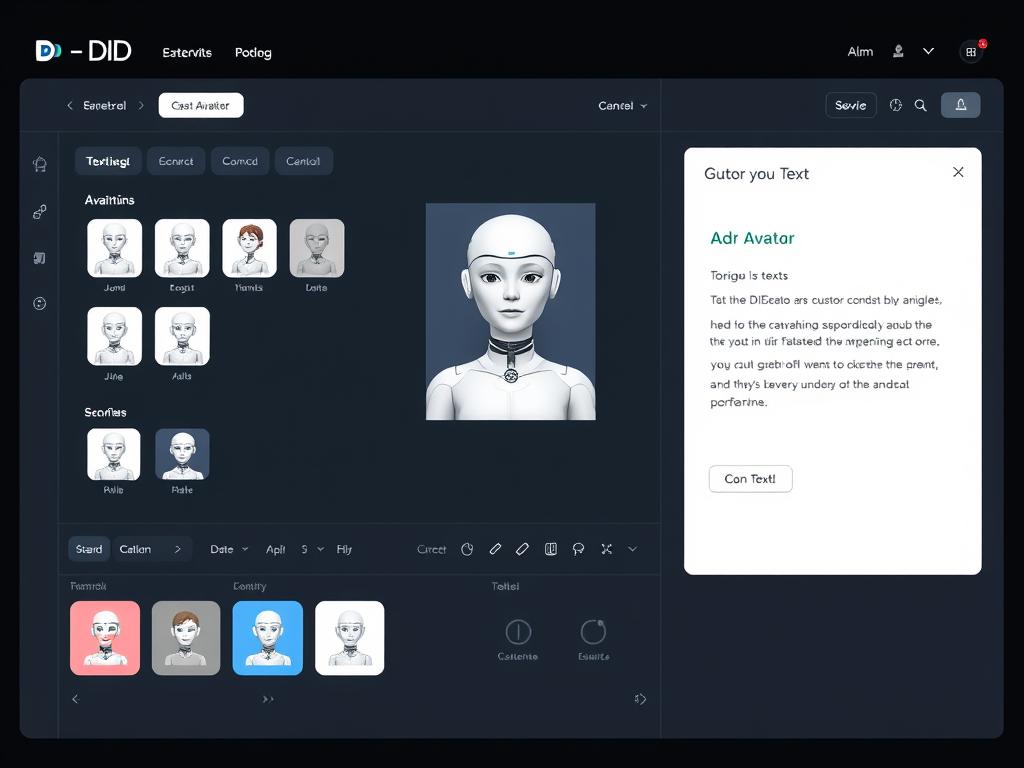The height and width of the screenshot is (768, 1024).
Task: Click the book icon in the toolbar
Action: coord(551,549)
